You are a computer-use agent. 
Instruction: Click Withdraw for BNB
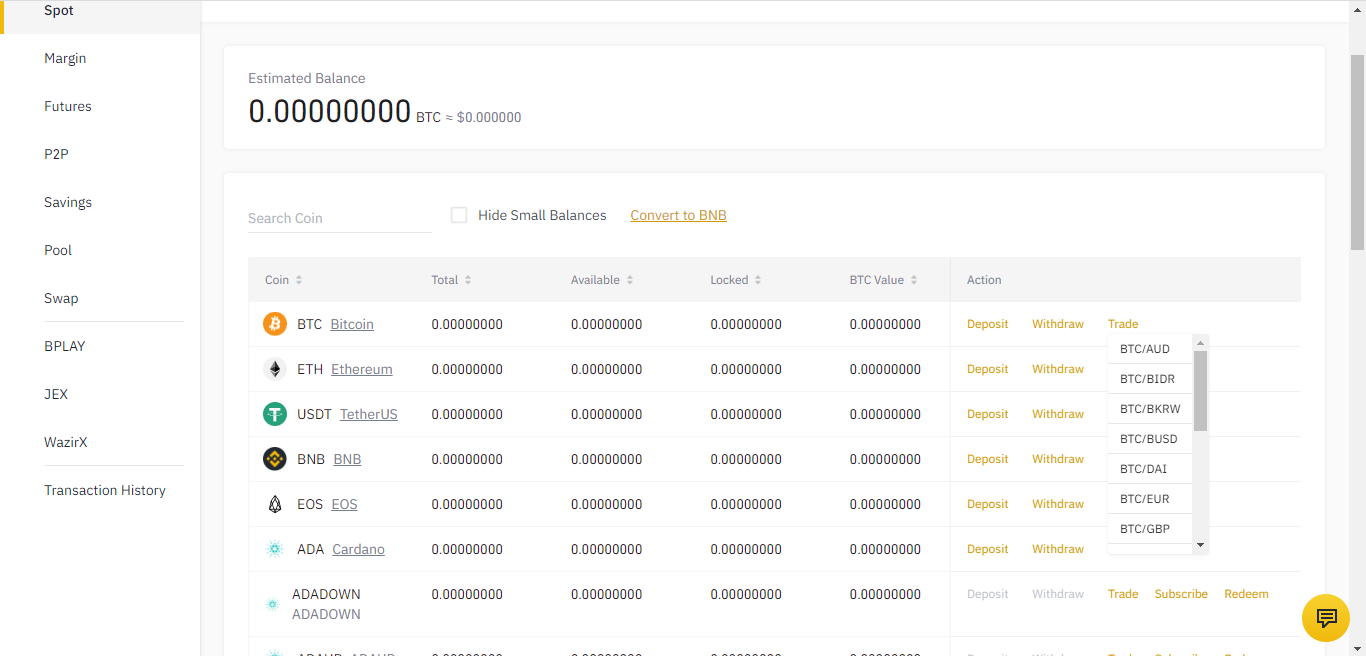click(x=1058, y=459)
